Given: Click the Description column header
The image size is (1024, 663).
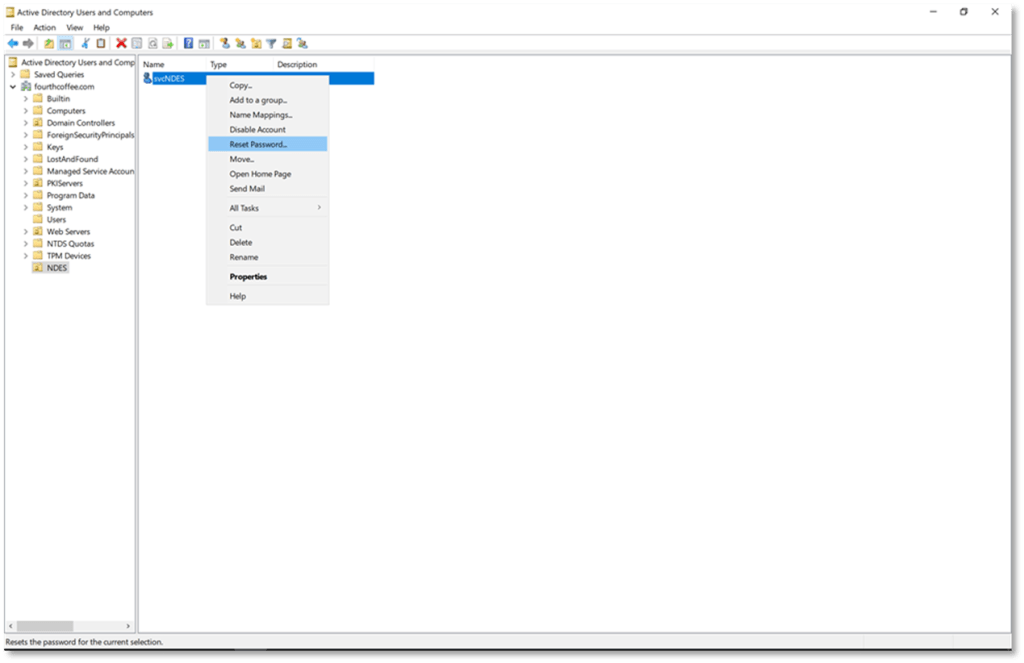Looking at the screenshot, I should coord(297,65).
